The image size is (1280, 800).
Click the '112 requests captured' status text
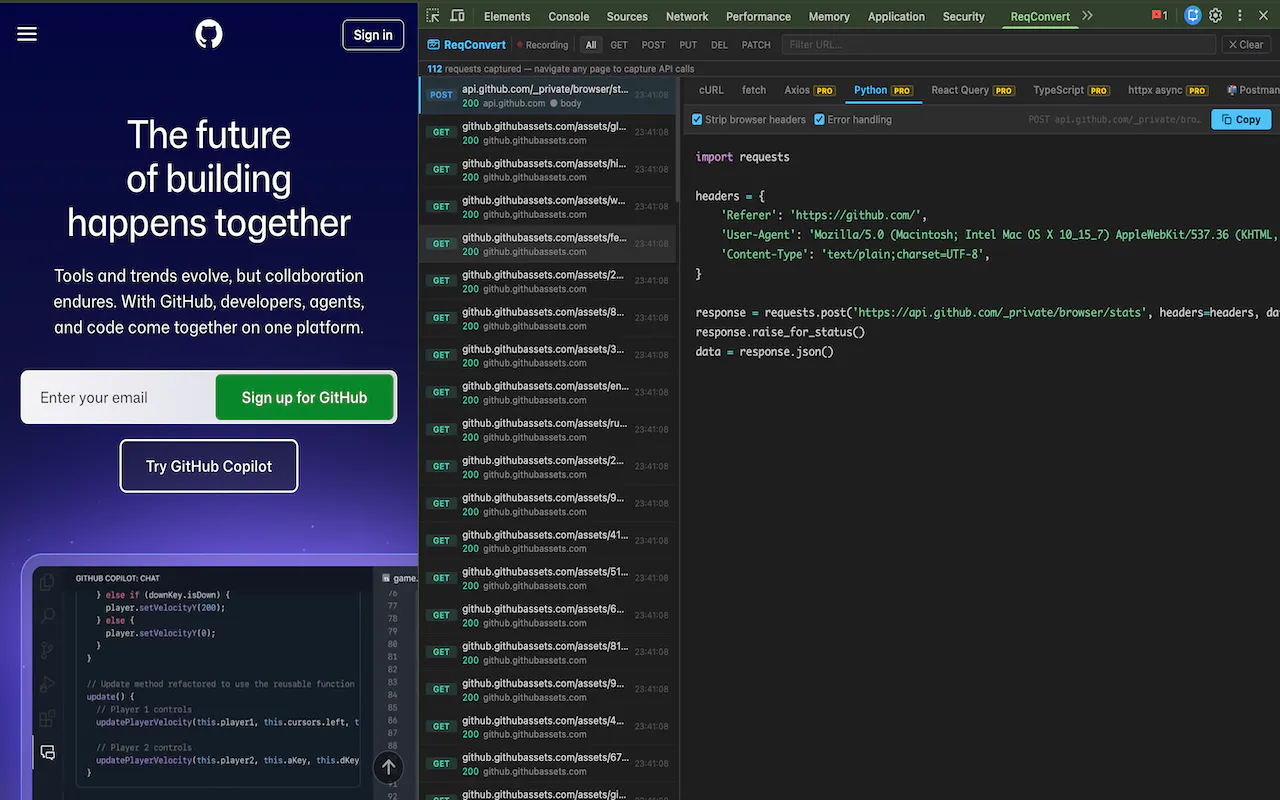pyautogui.click(x=560, y=69)
